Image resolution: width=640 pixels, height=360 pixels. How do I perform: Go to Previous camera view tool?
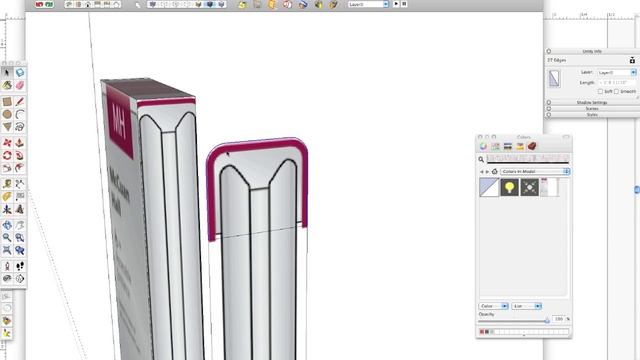pos(20,250)
